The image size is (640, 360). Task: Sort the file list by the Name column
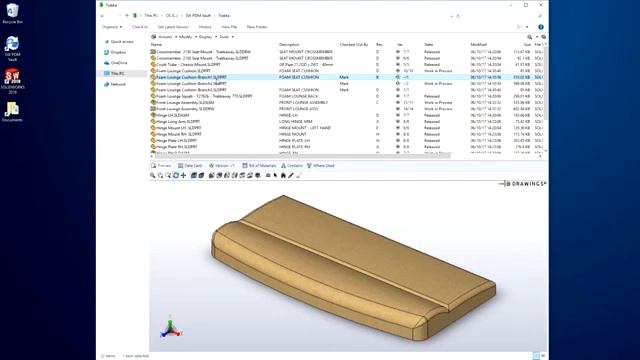(156, 44)
